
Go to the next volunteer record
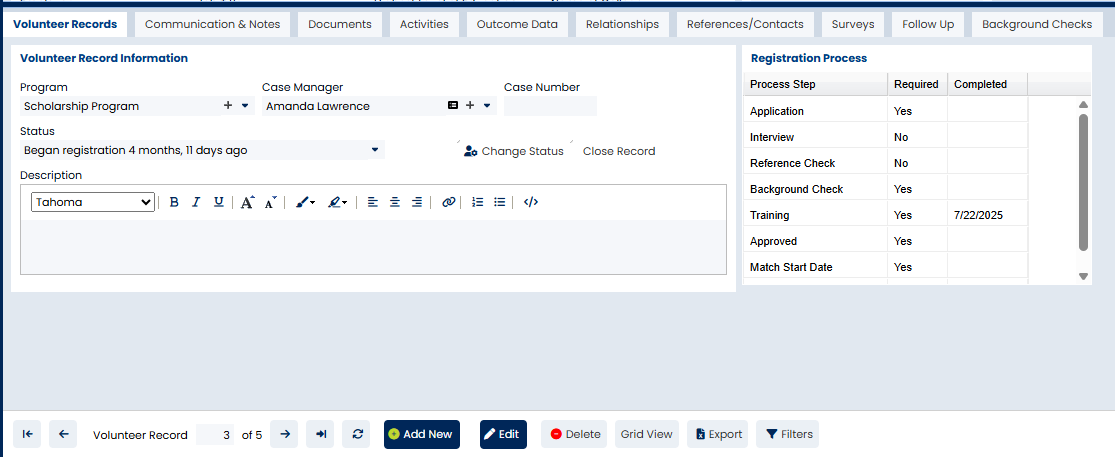point(284,434)
